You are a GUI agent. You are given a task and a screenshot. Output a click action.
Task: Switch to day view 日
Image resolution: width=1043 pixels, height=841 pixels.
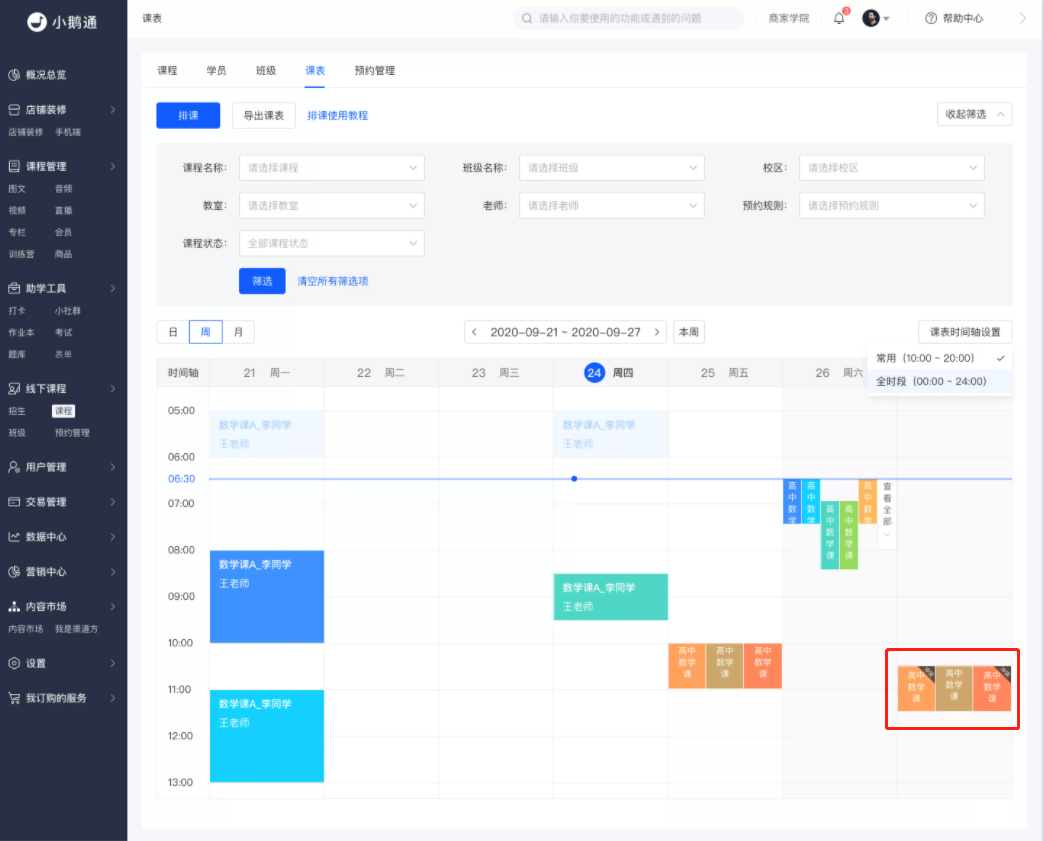(173, 332)
